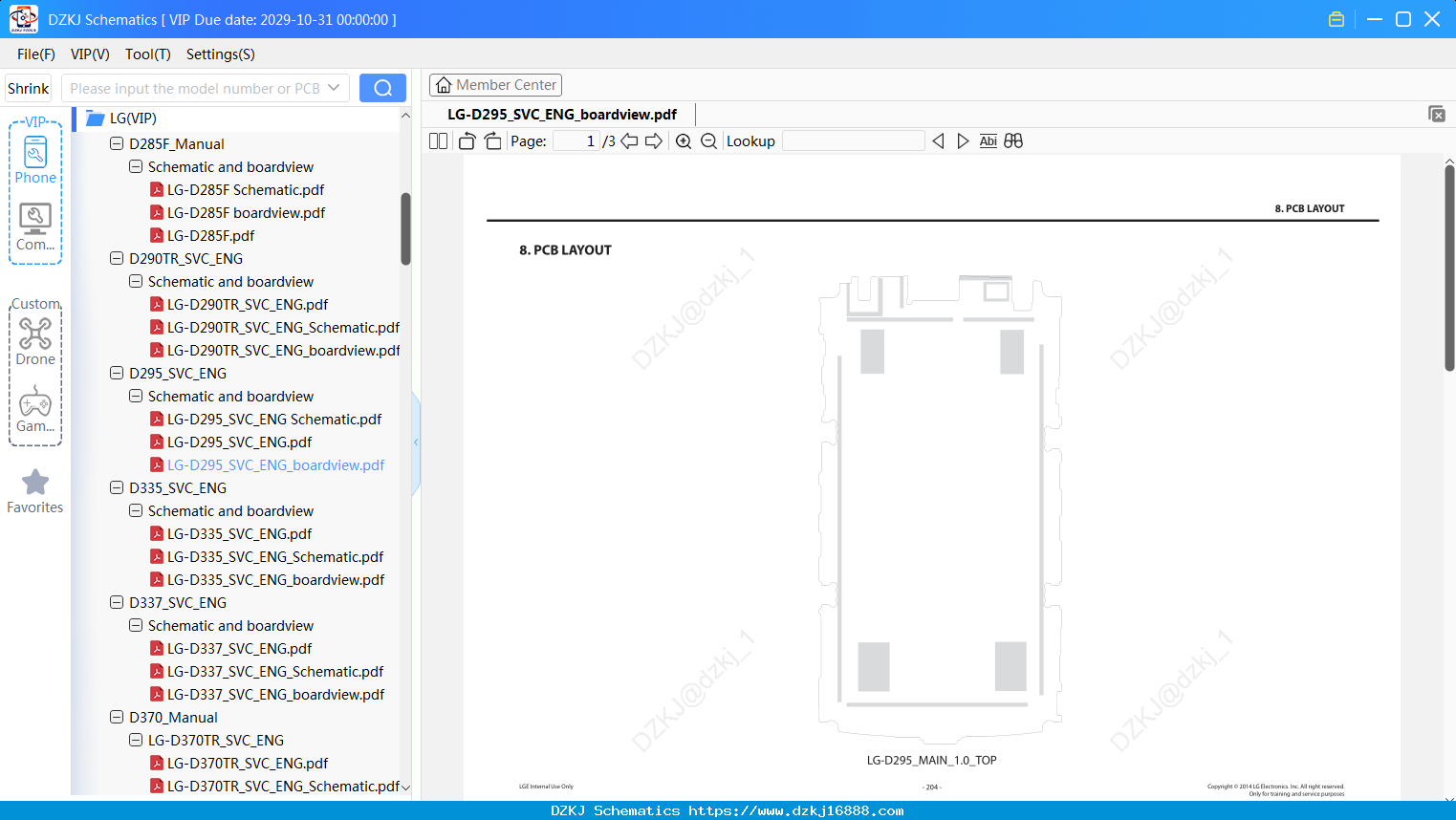Open LG-D337_SVC_ENG_boardview.pdf

(x=275, y=694)
